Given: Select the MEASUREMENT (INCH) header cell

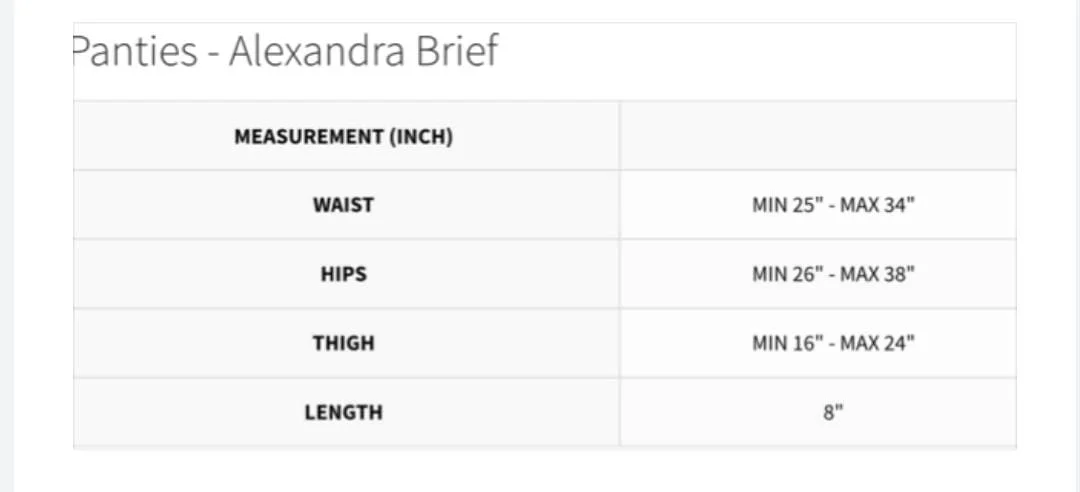Looking at the screenshot, I should pos(344,136).
